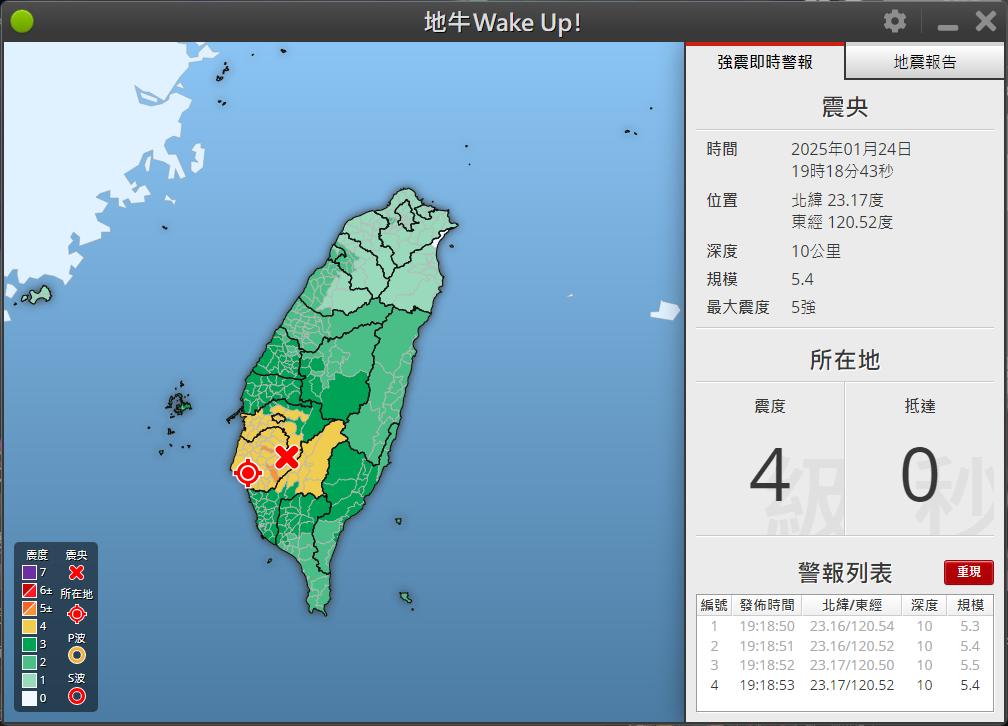The image size is (1008, 726).
Task: Click the date text 2025年01月24日
Action: 851,149
